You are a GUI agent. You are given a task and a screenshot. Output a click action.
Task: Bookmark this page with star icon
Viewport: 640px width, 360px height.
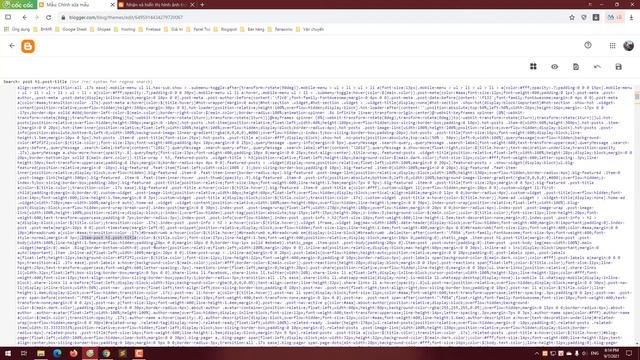pos(572,18)
